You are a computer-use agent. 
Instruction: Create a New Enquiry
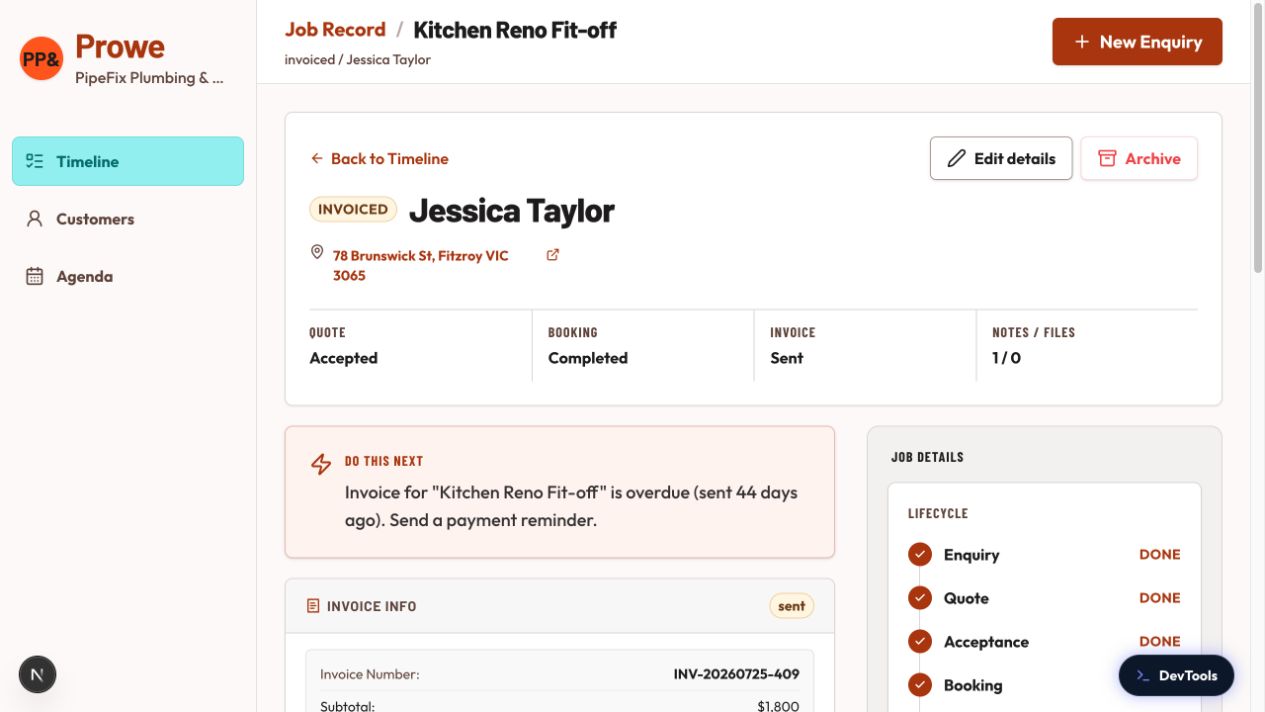[1137, 42]
